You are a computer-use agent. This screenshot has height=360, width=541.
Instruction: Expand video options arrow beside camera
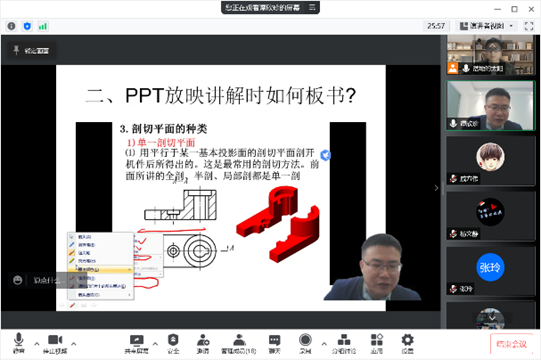click(73, 344)
